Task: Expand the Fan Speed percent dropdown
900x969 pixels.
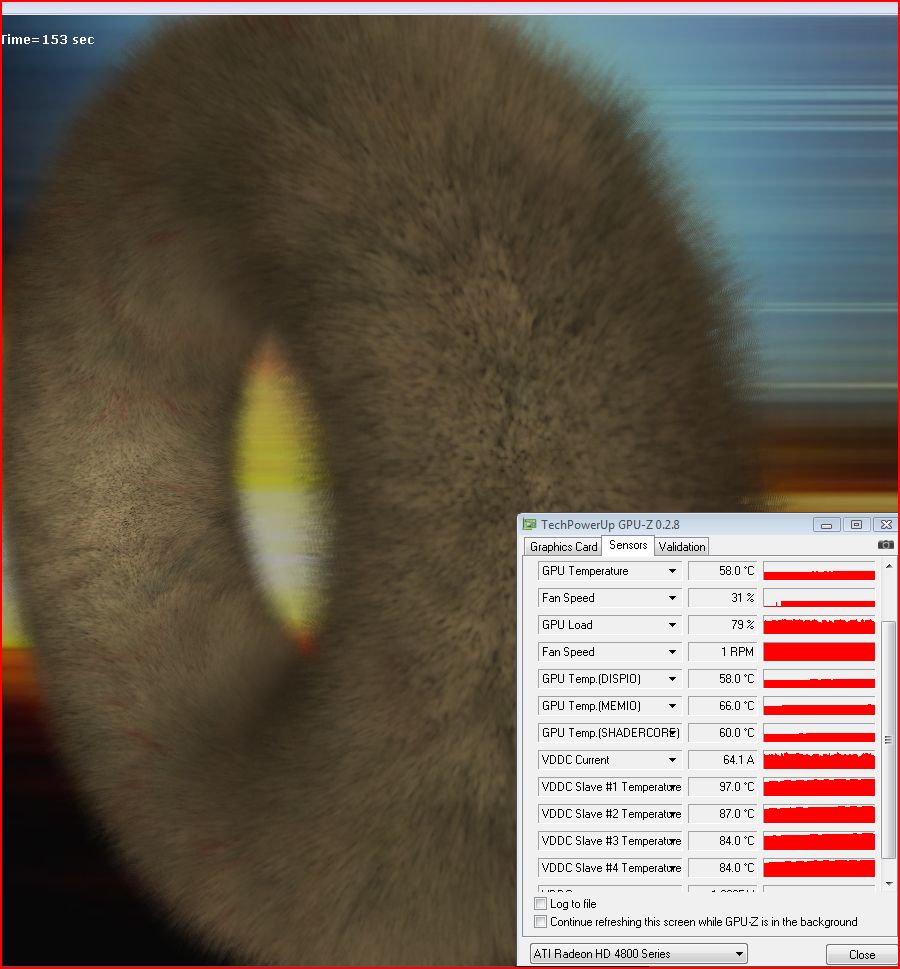Action: [673, 598]
